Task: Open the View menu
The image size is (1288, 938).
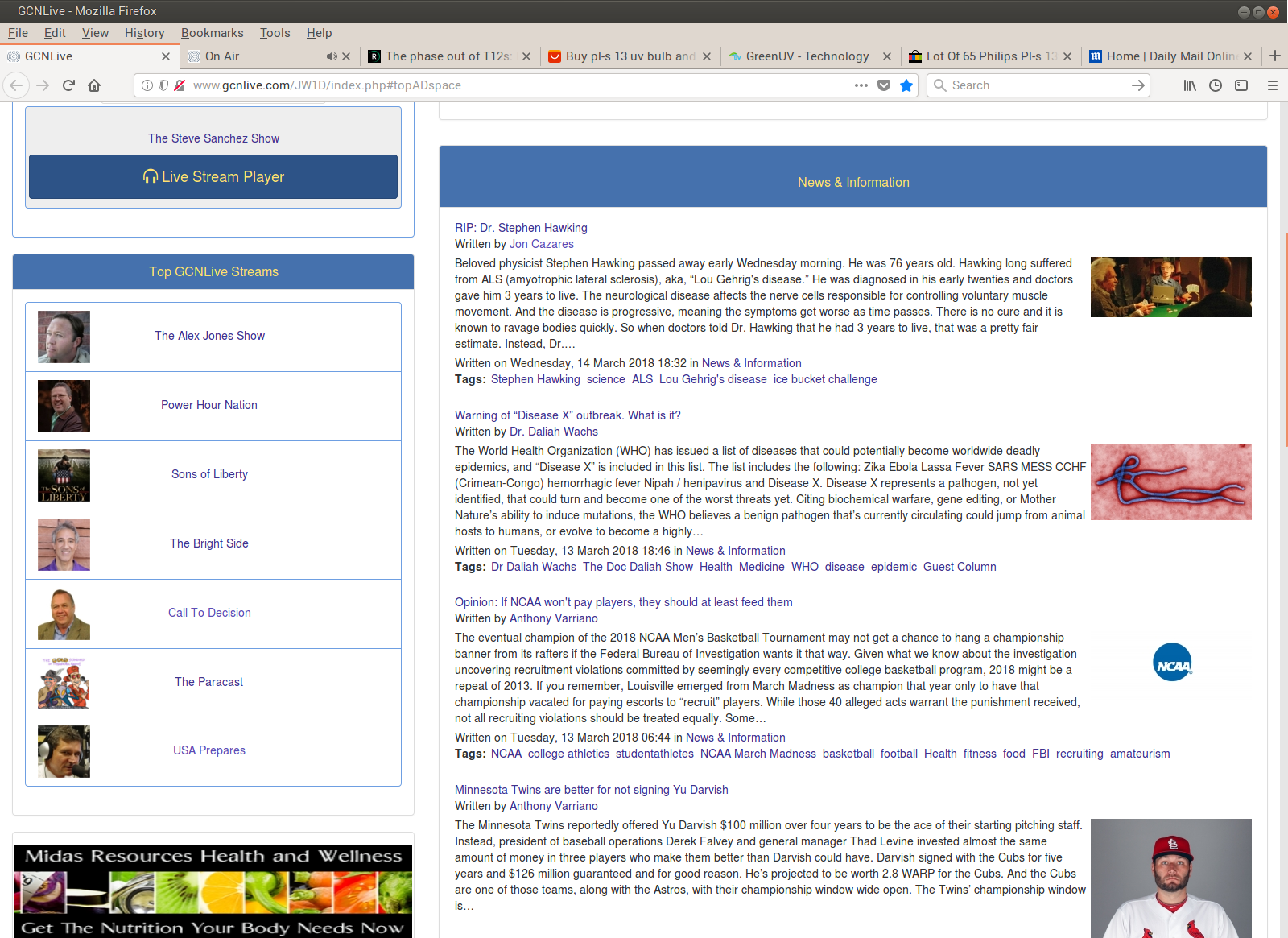Action: (95, 33)
